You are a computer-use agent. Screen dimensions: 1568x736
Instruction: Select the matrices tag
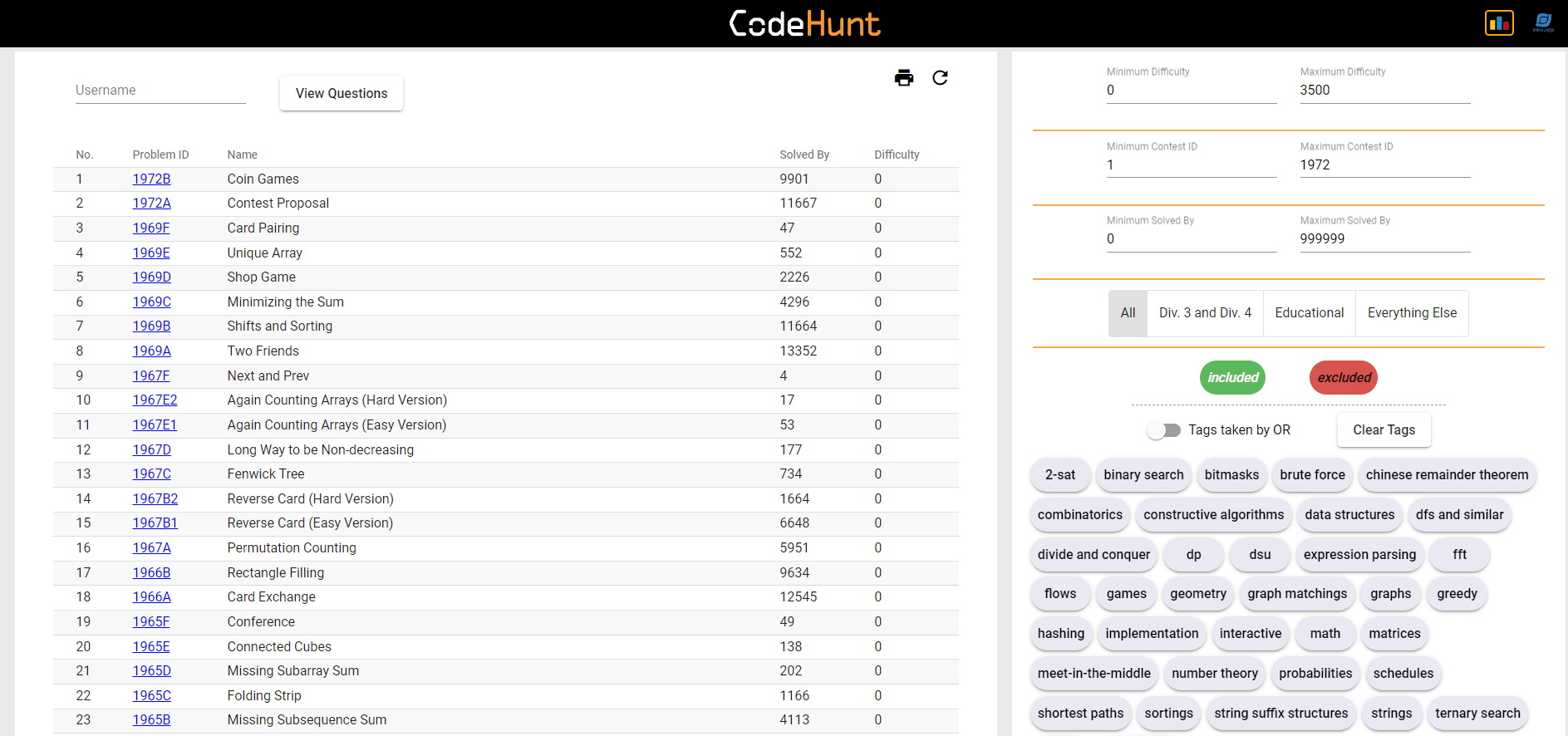(1394, 634)
